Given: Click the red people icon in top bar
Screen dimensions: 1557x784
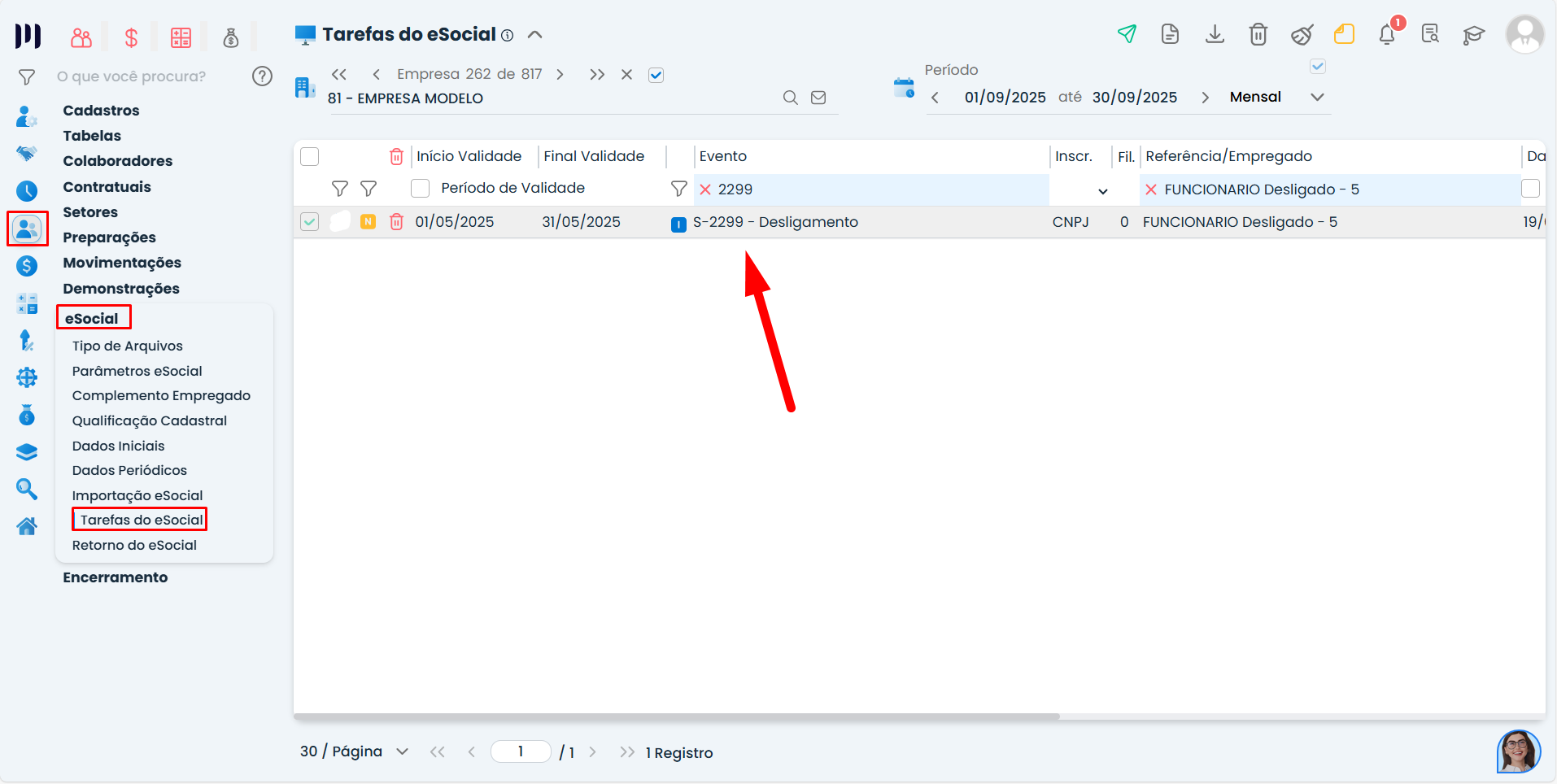Looking at the screenshot, I should (x=81, y=37).
